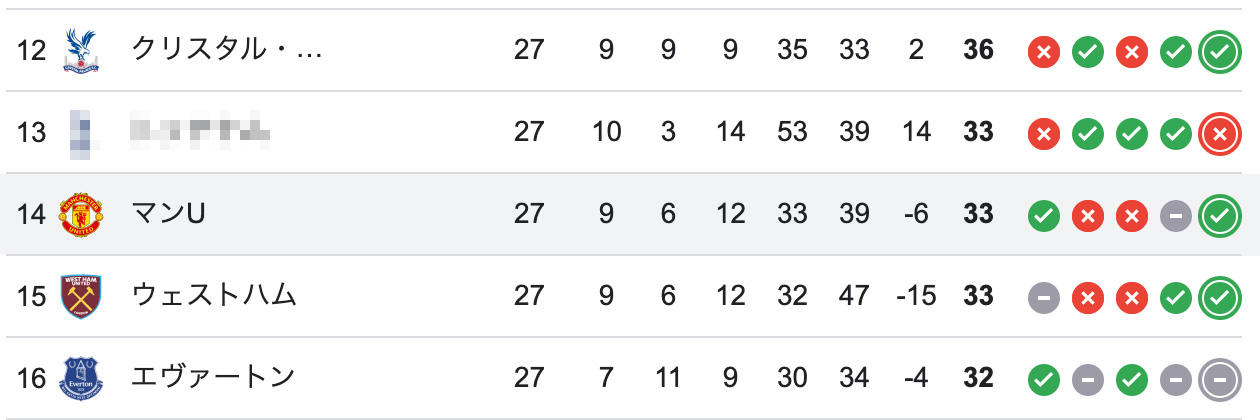Click ウェストハム's first grey draw icon
The image size is (1260, 420).
tap(1044, 296)
